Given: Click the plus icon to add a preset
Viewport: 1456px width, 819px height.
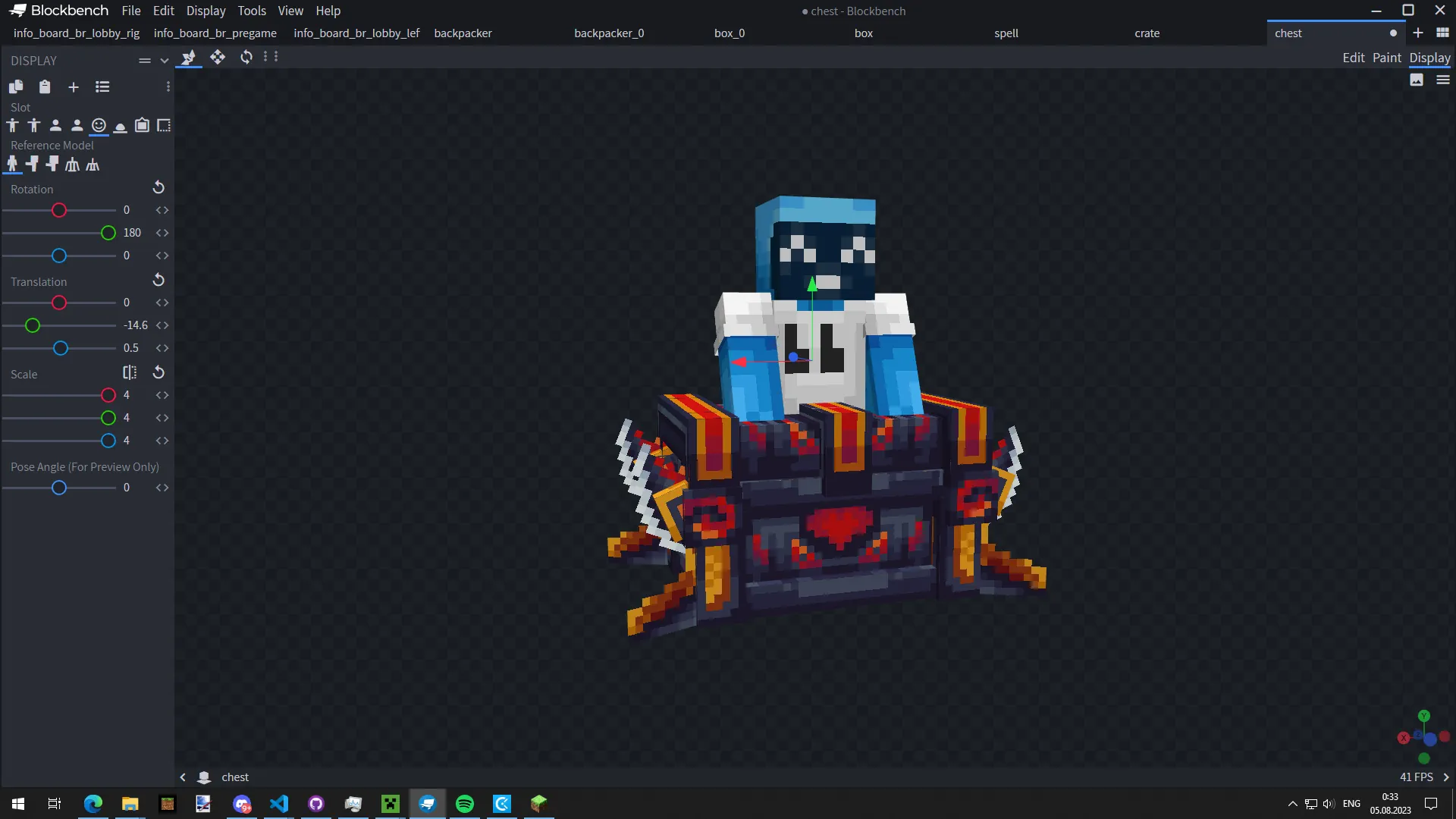Looking at the screenshot, I should tap(74, 87).
